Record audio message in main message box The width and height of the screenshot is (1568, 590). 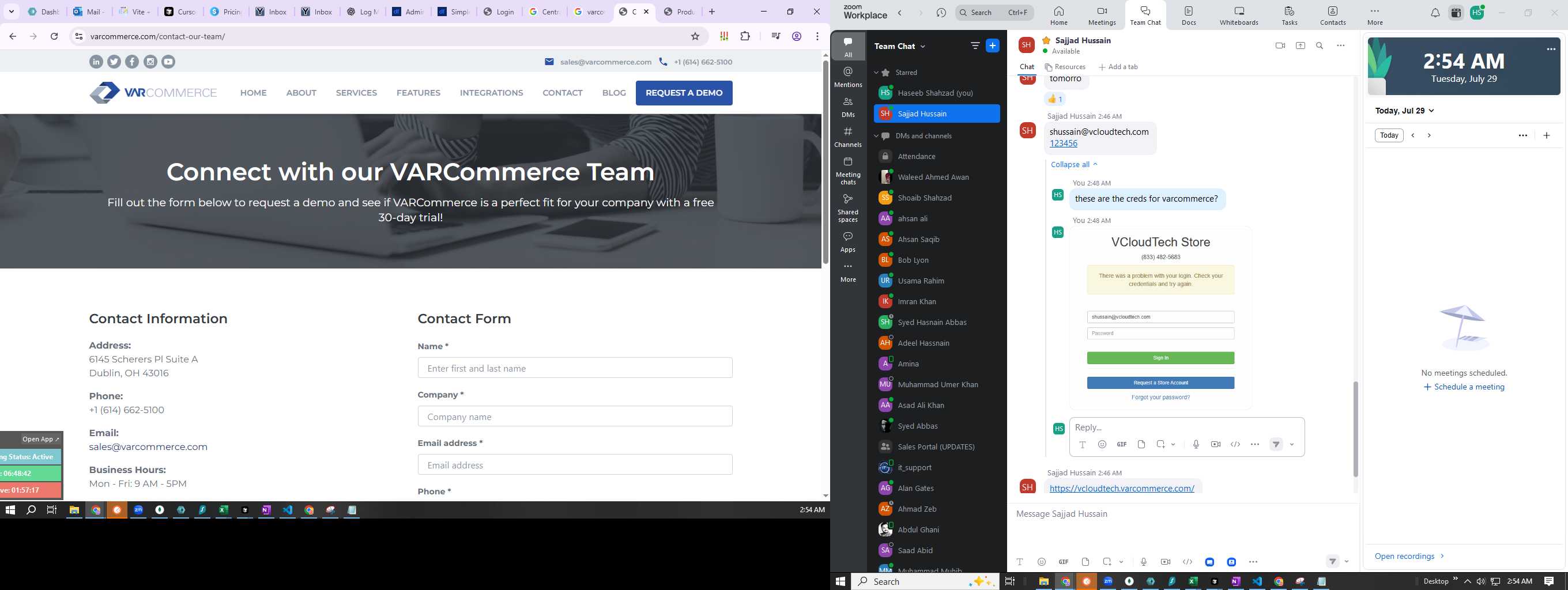1144,562
